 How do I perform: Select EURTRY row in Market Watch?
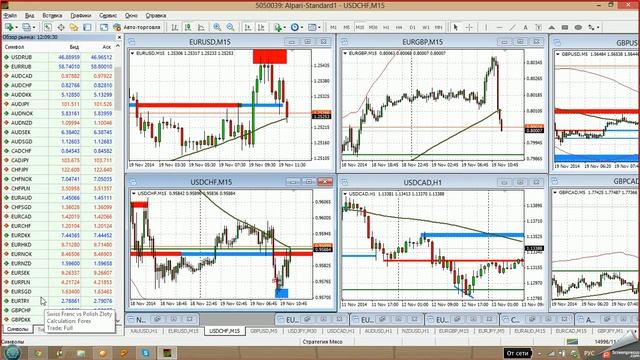click(x=58, y=301)
